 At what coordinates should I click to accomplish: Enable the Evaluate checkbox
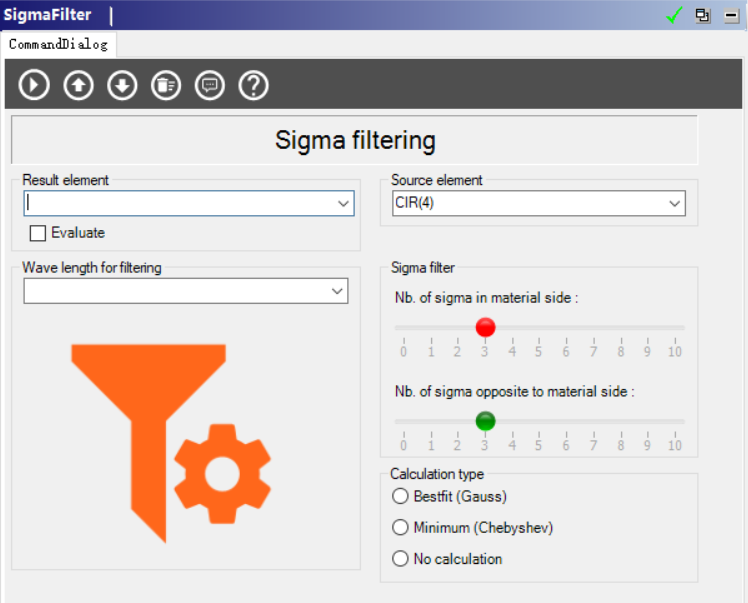(x=38, y=233)
